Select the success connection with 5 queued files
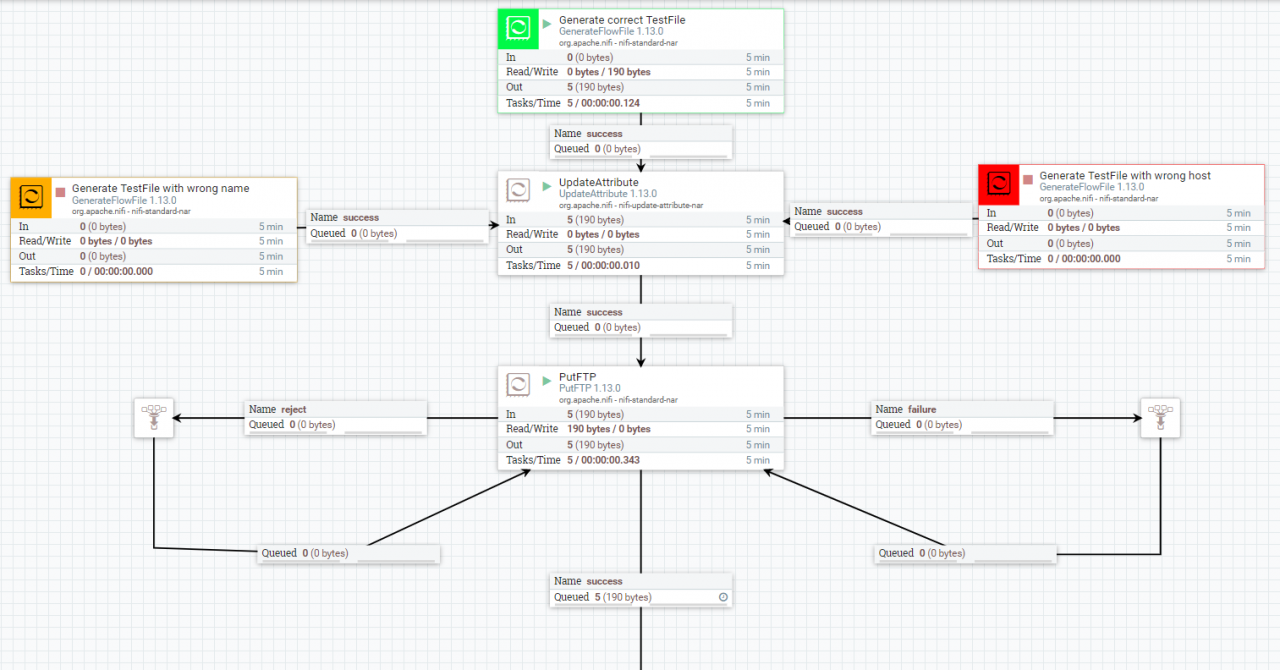Image resolution: width=1280 pixels, height=670 pixels. click(x=641, y=589)
